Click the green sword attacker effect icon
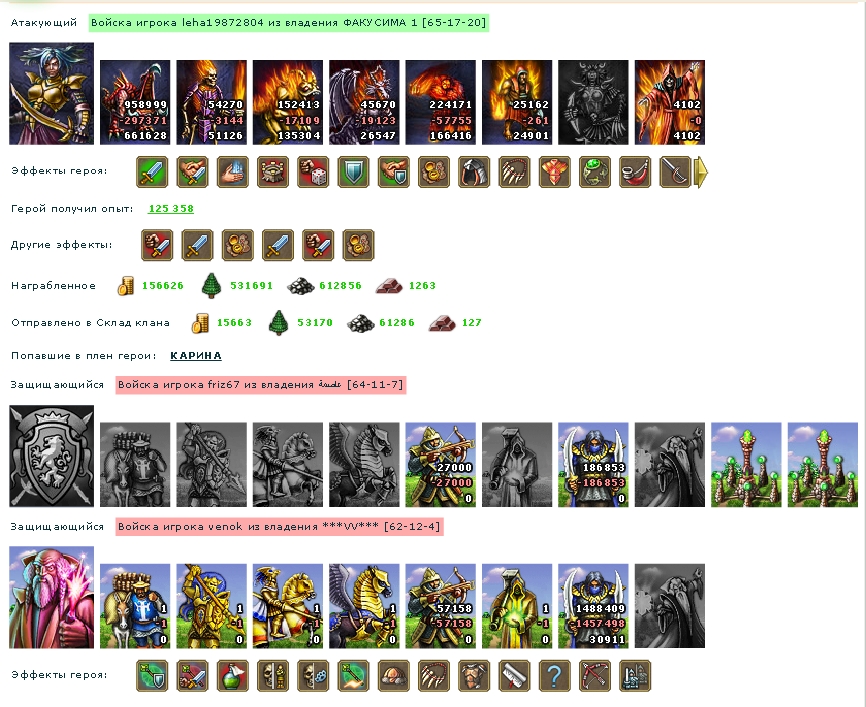Viewport: 866px width, 707px height. tap(152, 172)
